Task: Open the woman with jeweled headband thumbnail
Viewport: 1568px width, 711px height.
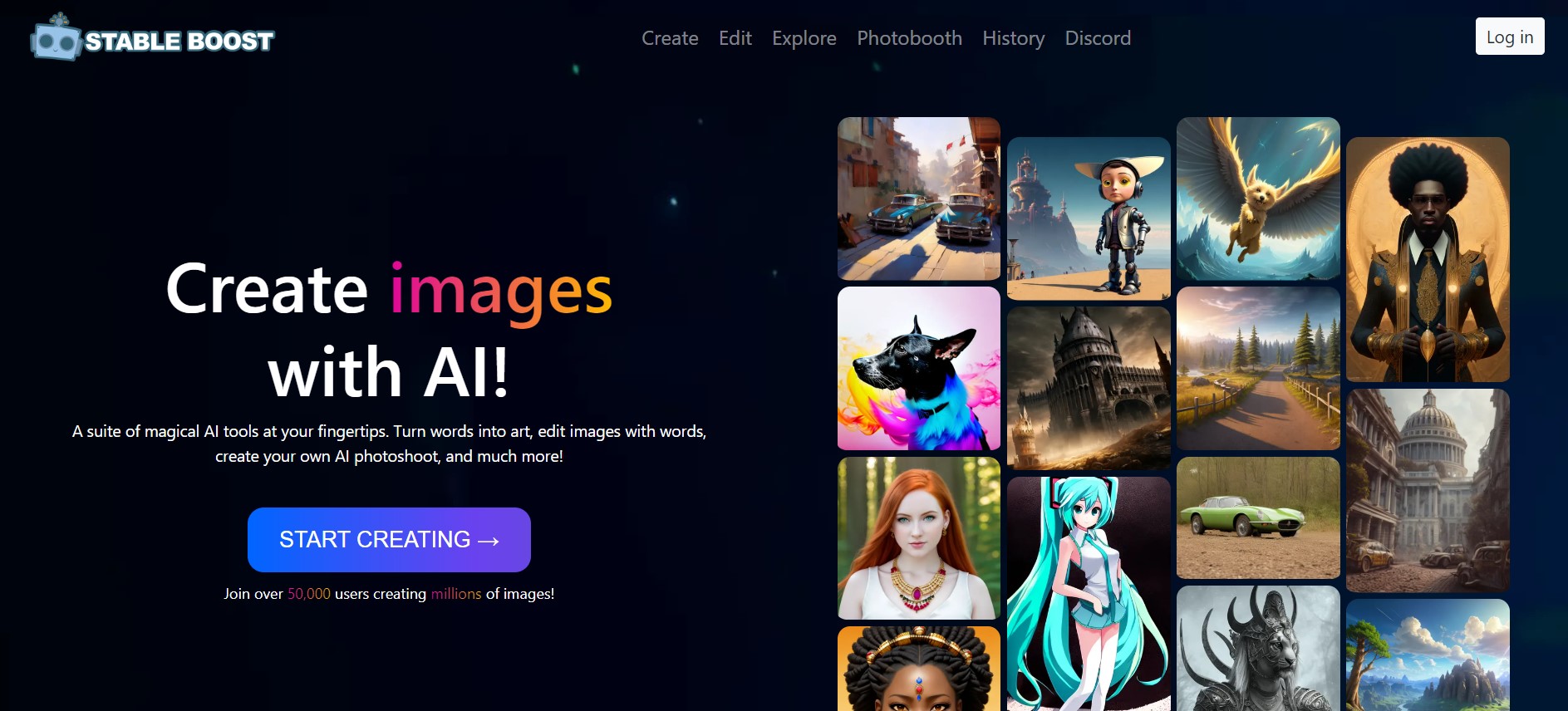Action: click(x=919, y=669)
